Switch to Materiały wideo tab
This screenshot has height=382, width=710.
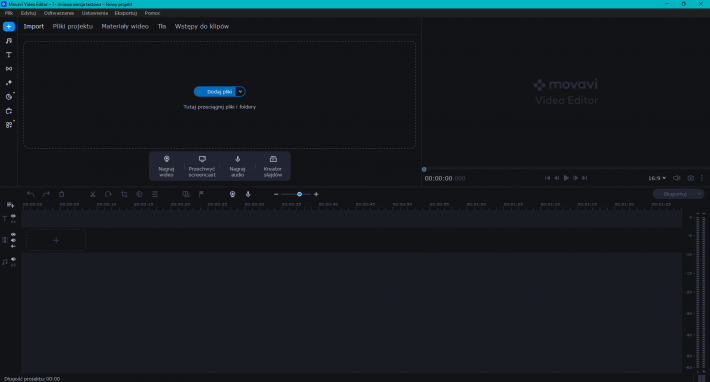tap(125, 27)
